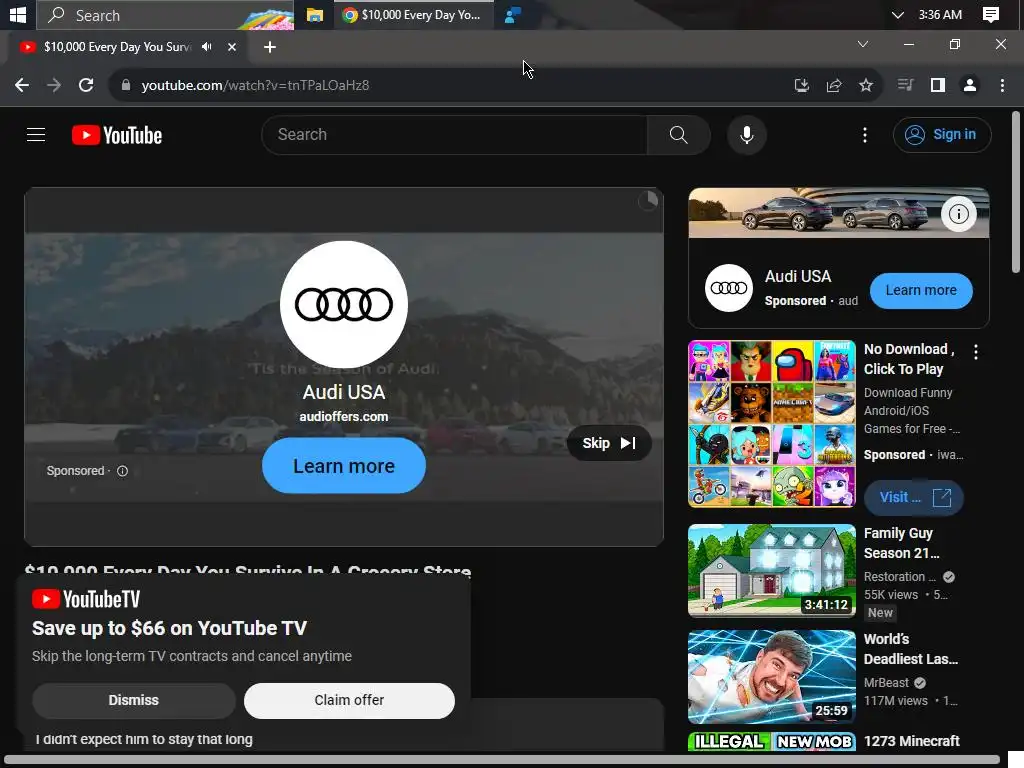The height and width of the screenshot is (768, 1024).
Task: Open the audioffers.com link in the ad
Action: click(x=344, y=417)
